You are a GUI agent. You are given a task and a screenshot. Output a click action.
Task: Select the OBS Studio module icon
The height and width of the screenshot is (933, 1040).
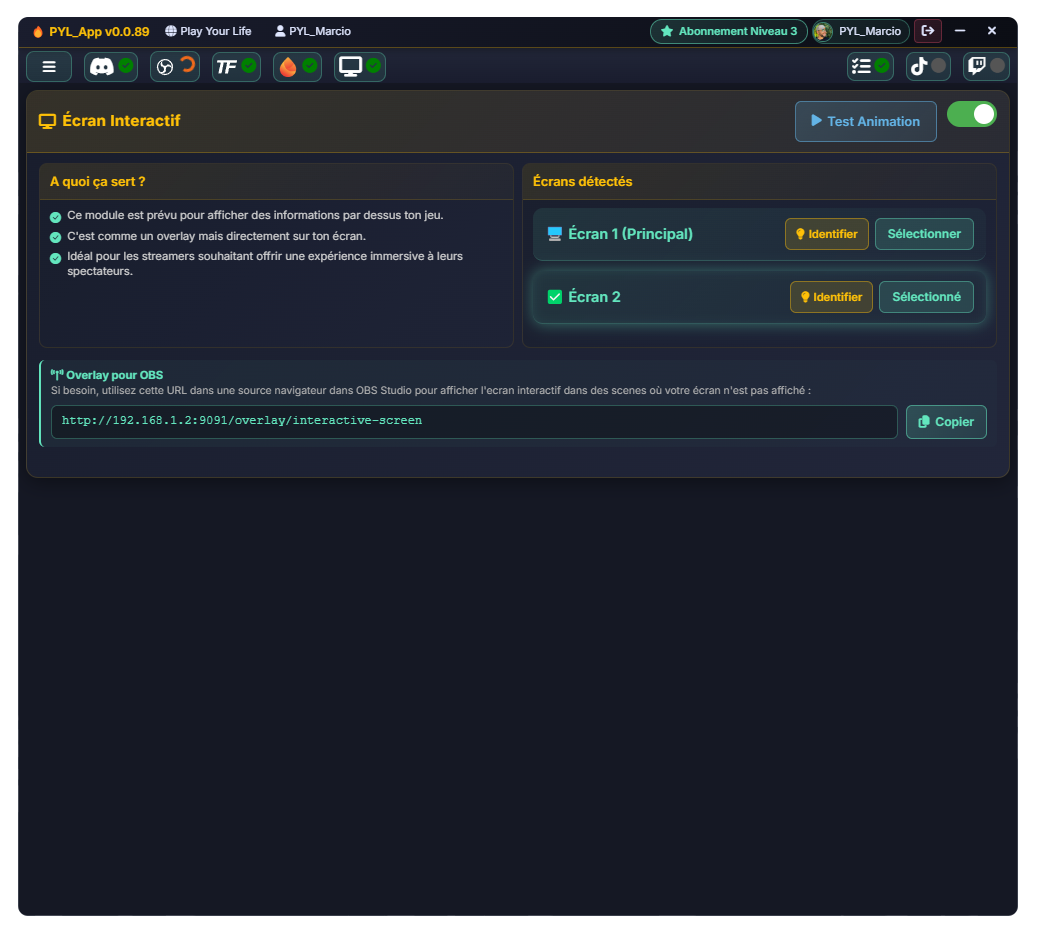167,67
